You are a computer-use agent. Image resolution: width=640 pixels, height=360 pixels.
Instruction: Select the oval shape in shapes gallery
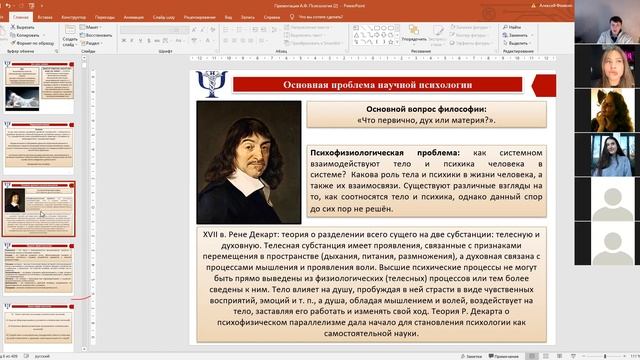pyautogui.click(x=384, y=28)
